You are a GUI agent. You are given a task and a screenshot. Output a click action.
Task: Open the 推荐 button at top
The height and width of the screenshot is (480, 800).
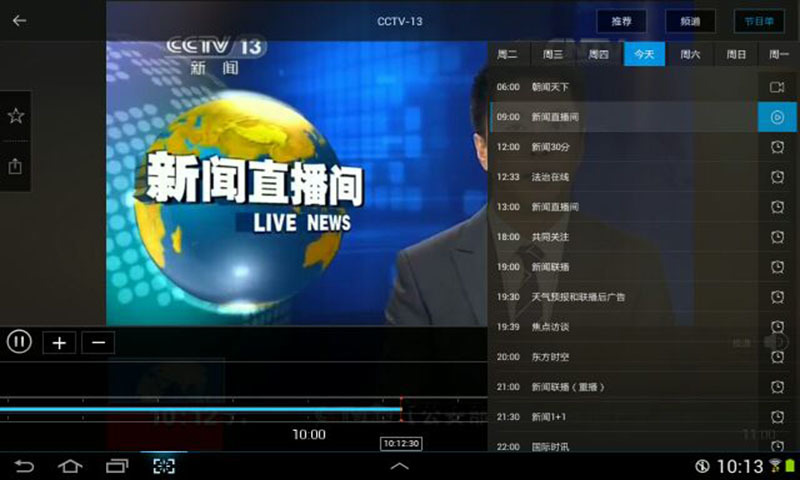coord(621,21)
